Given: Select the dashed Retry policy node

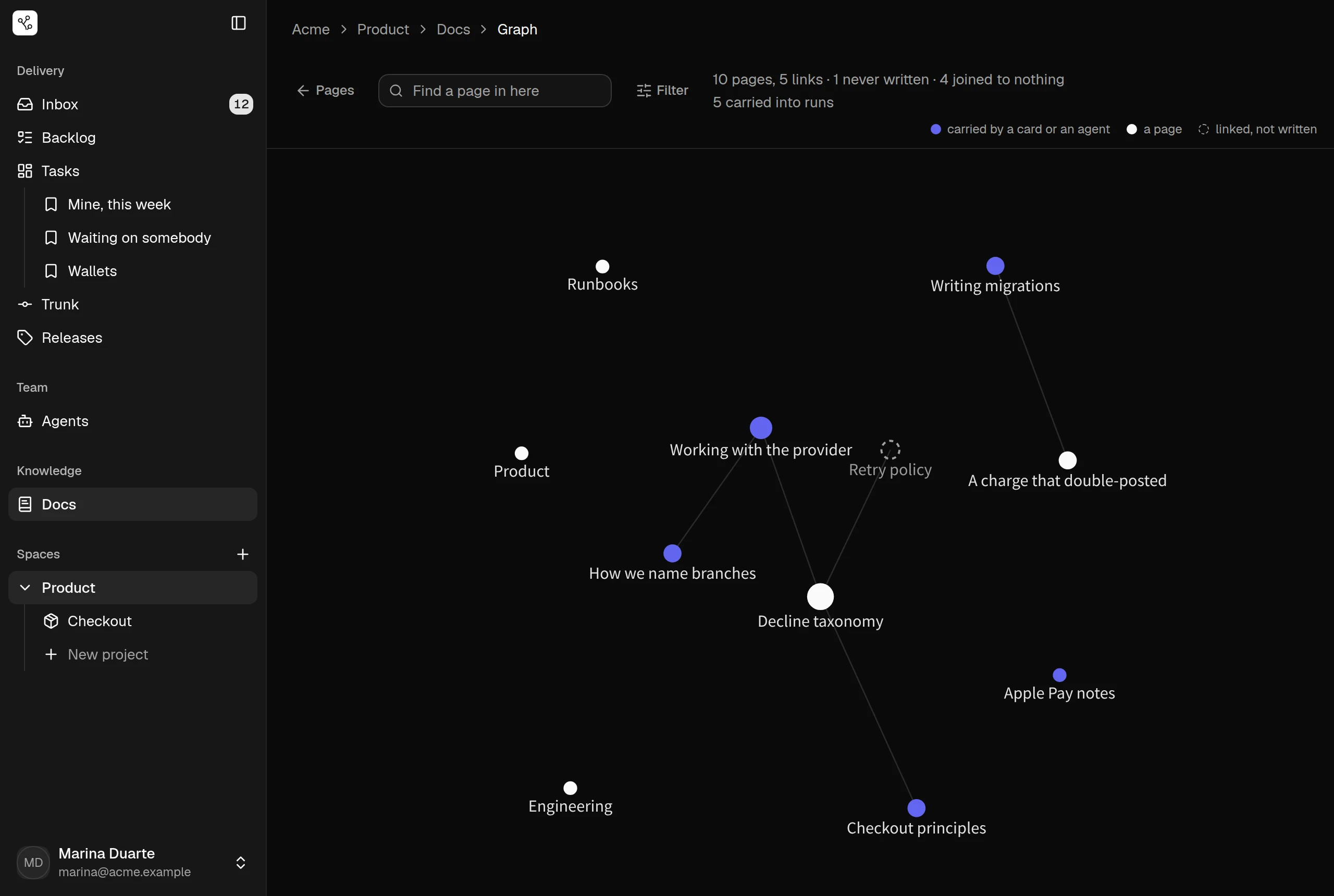Looking at the screenshot, I should click(890, 450).
